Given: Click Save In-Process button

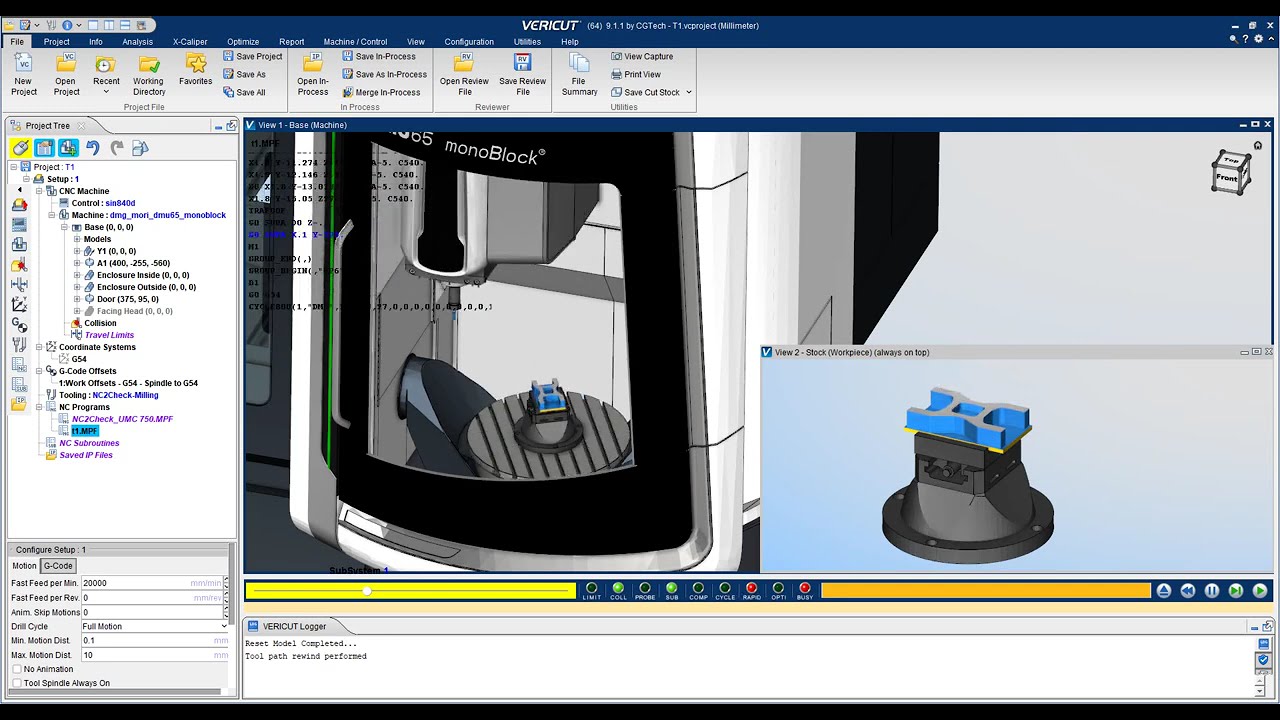Looking at the screenshot, I should point(378,56).
